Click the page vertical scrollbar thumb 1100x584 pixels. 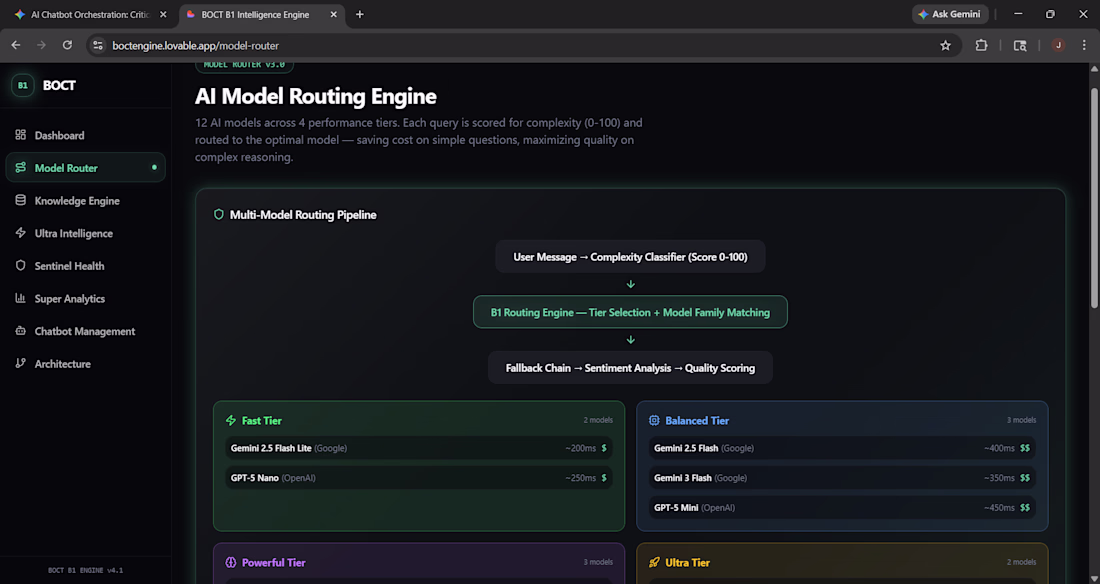1094,198
